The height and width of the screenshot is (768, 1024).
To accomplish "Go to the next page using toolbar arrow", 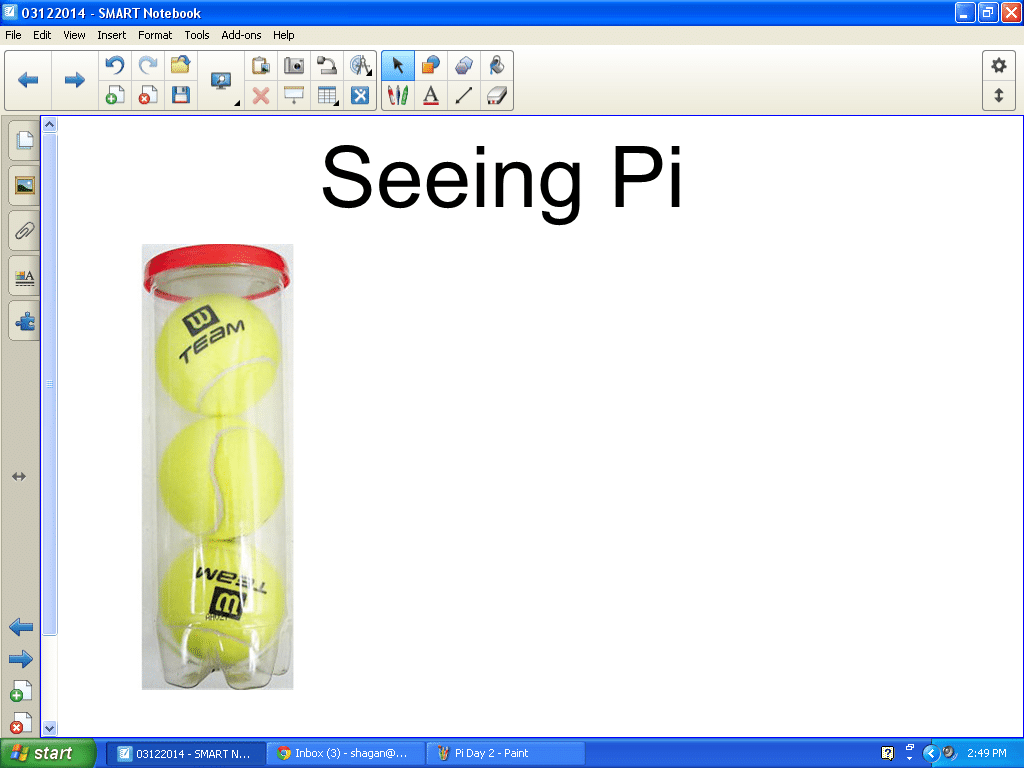I will [74, 80].
